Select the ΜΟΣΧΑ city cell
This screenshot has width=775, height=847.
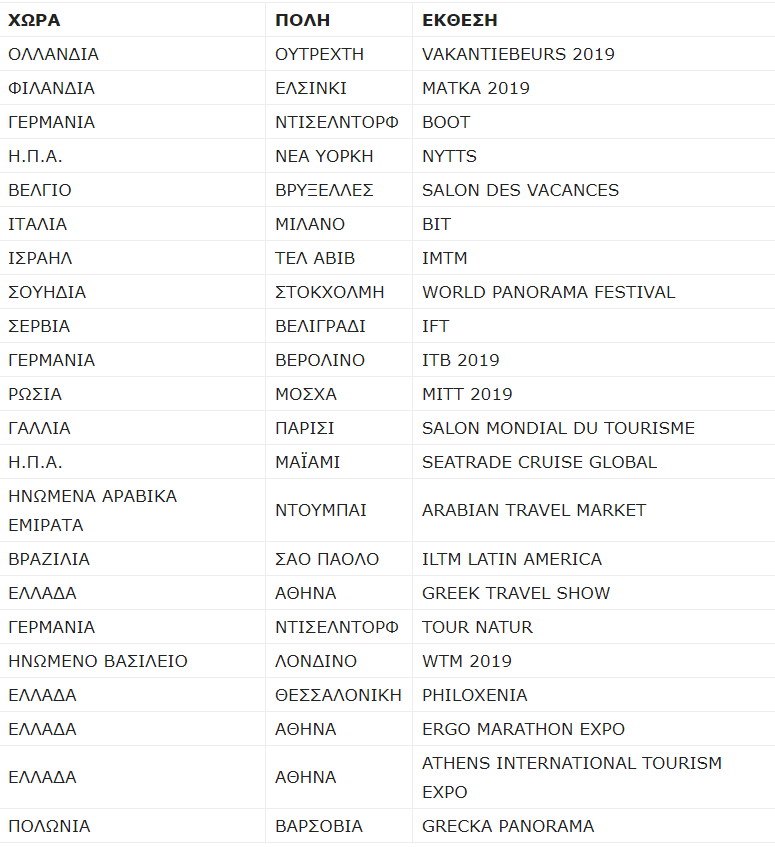306,394
